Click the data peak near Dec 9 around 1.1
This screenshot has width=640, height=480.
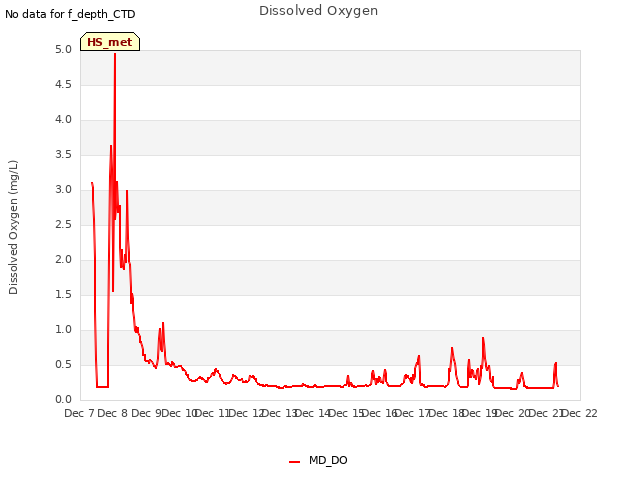pos(163,323)
